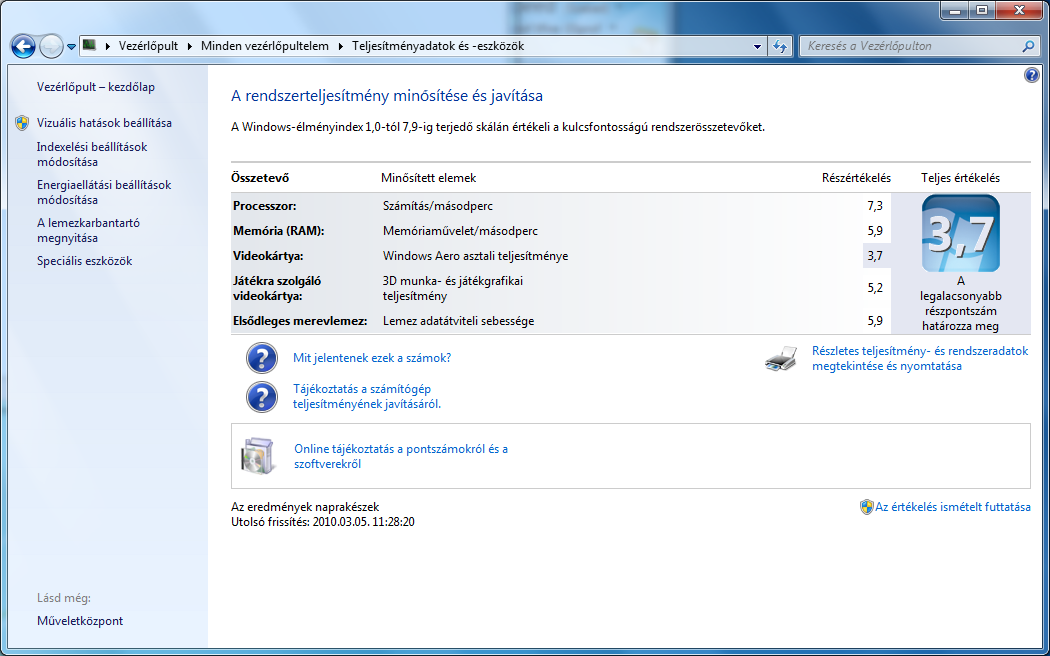Open Vezérlőpult – kezdőlap link
Image resolution: width=1050 pixels, height=656 pixels.
pos(96,87)
